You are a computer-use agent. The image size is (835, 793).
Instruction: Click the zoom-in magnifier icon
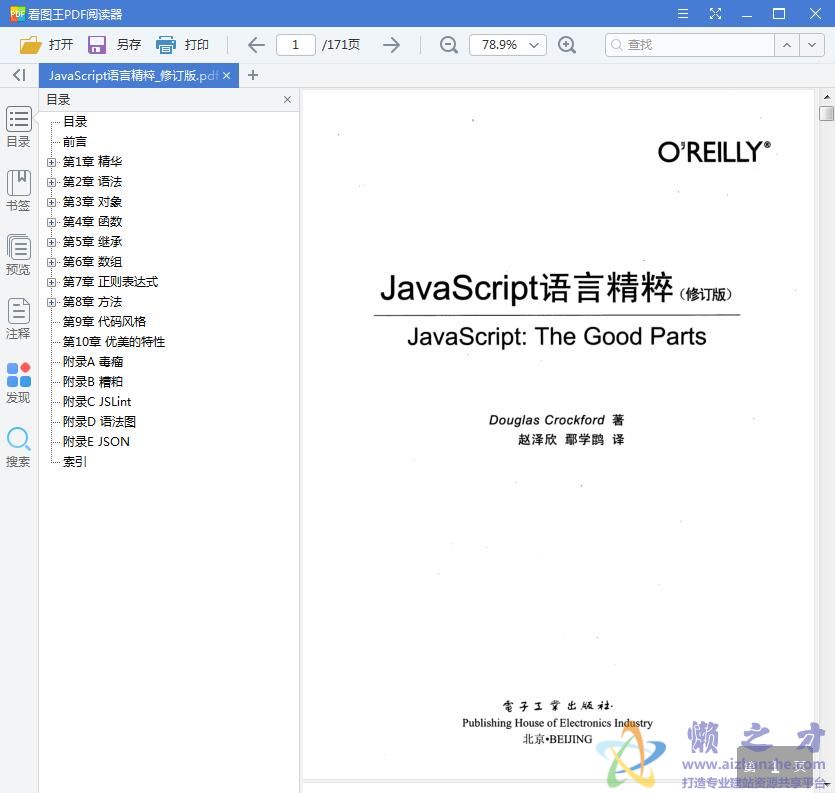click(568, 45)
